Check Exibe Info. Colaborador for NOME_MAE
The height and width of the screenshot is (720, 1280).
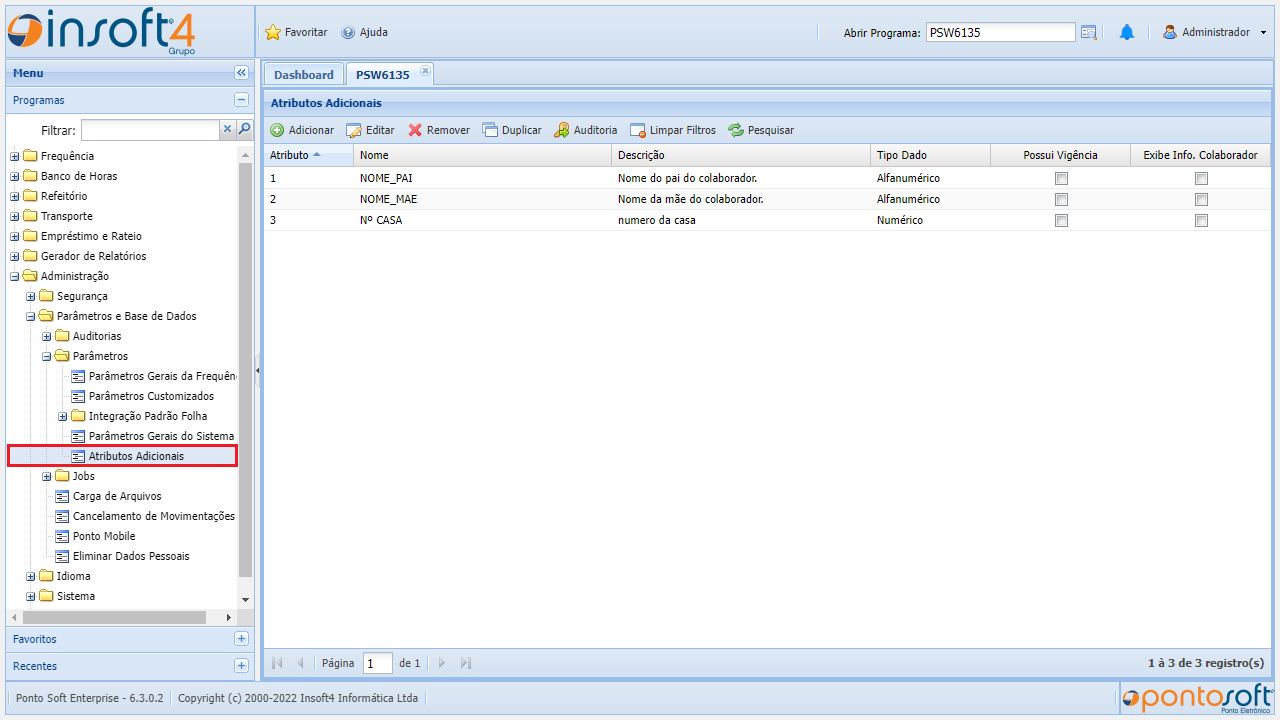(1201, 199)
